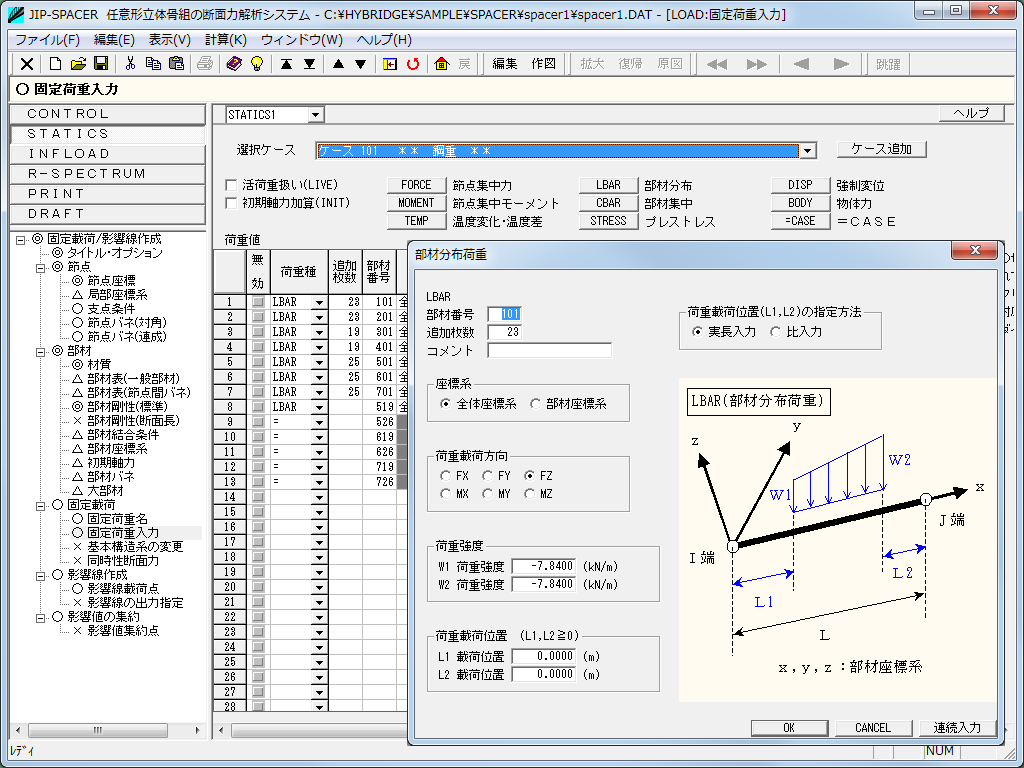Click the Save floppy disk icon

101,64
